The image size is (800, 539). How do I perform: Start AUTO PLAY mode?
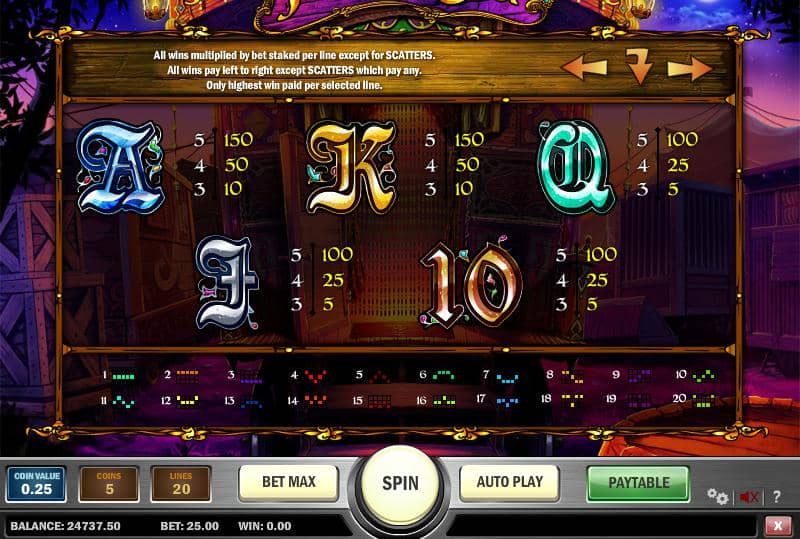(x=509, y=482)
